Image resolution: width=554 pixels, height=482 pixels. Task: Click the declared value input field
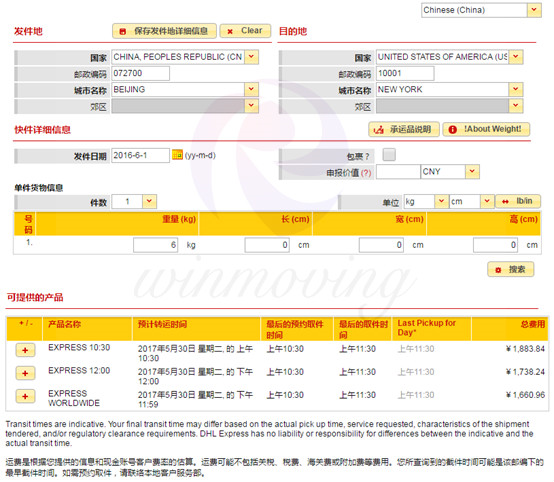pos(398,172)
